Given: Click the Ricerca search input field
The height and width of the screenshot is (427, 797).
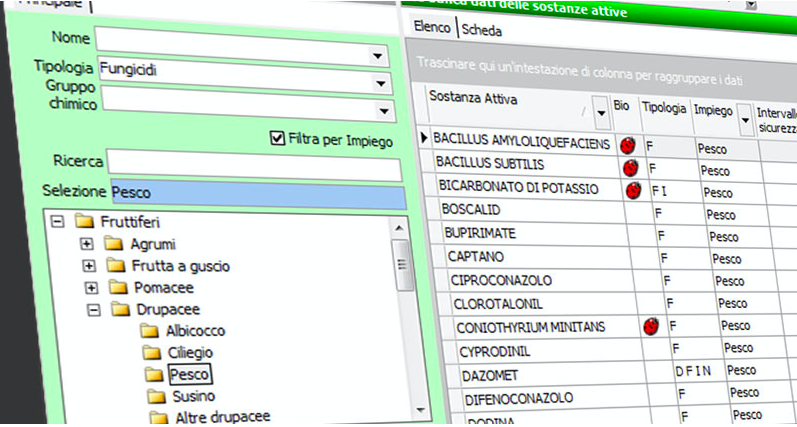Looking at the screenshot, I should 254,162.
